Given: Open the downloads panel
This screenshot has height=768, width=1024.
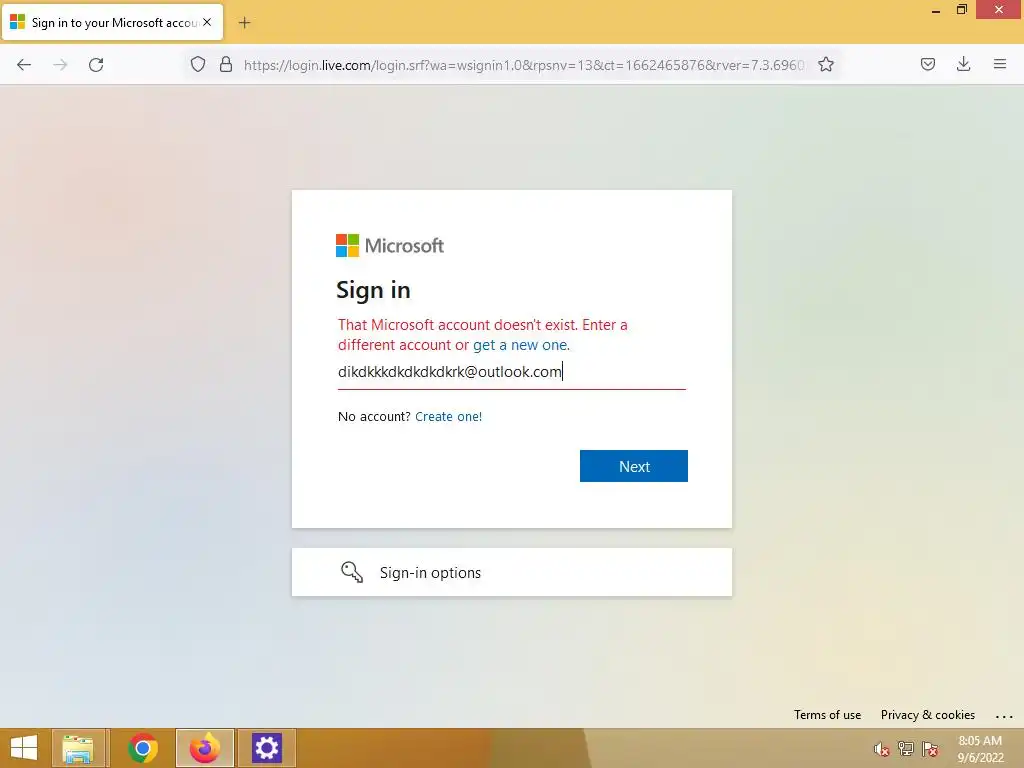Looking at the screenshot, I should point(963,64).
